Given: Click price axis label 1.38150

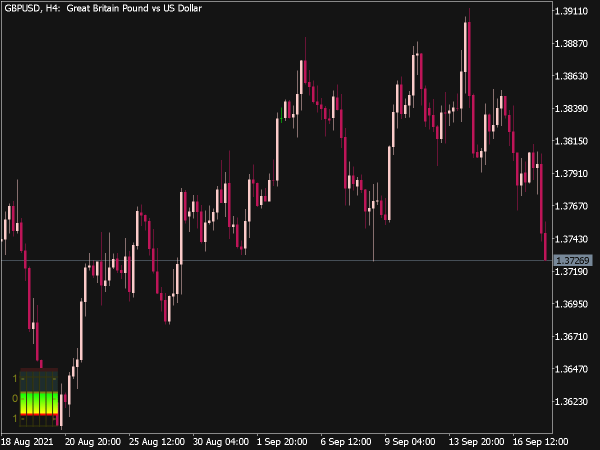Looking at the screenshot, I should (x=571, y=141).
